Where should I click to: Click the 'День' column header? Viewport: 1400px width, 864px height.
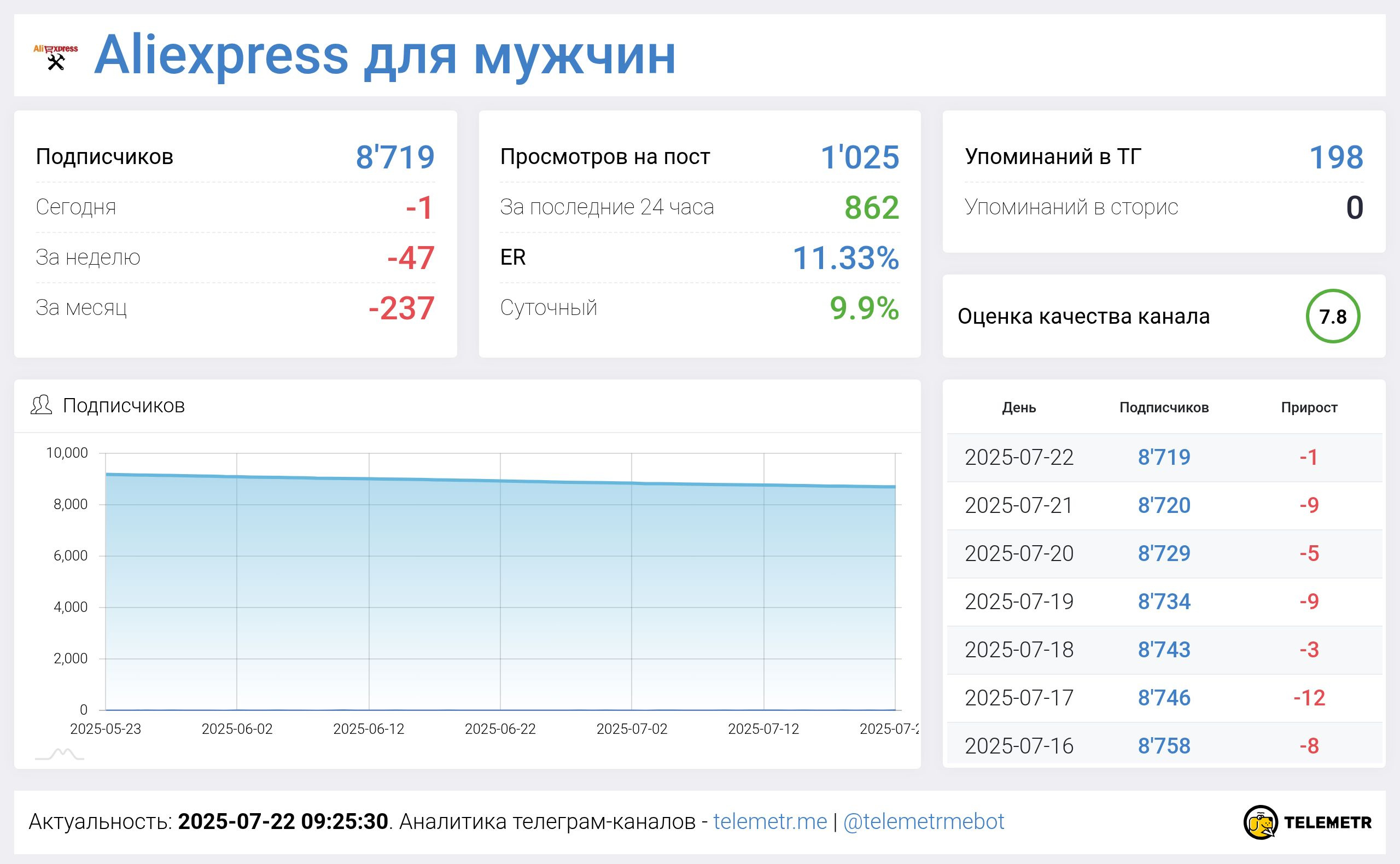1019,407
